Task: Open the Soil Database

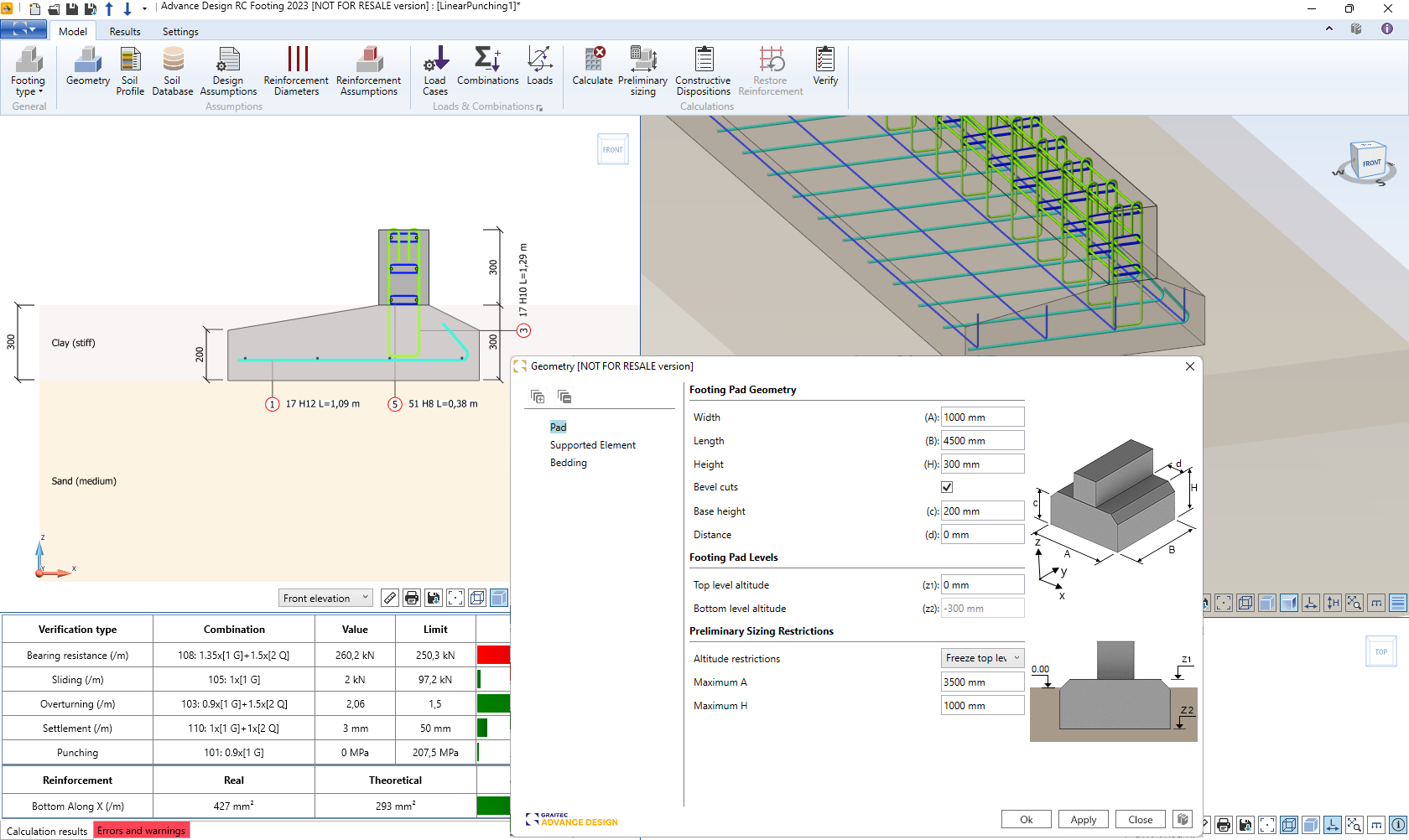Action: tap(173, 71)
